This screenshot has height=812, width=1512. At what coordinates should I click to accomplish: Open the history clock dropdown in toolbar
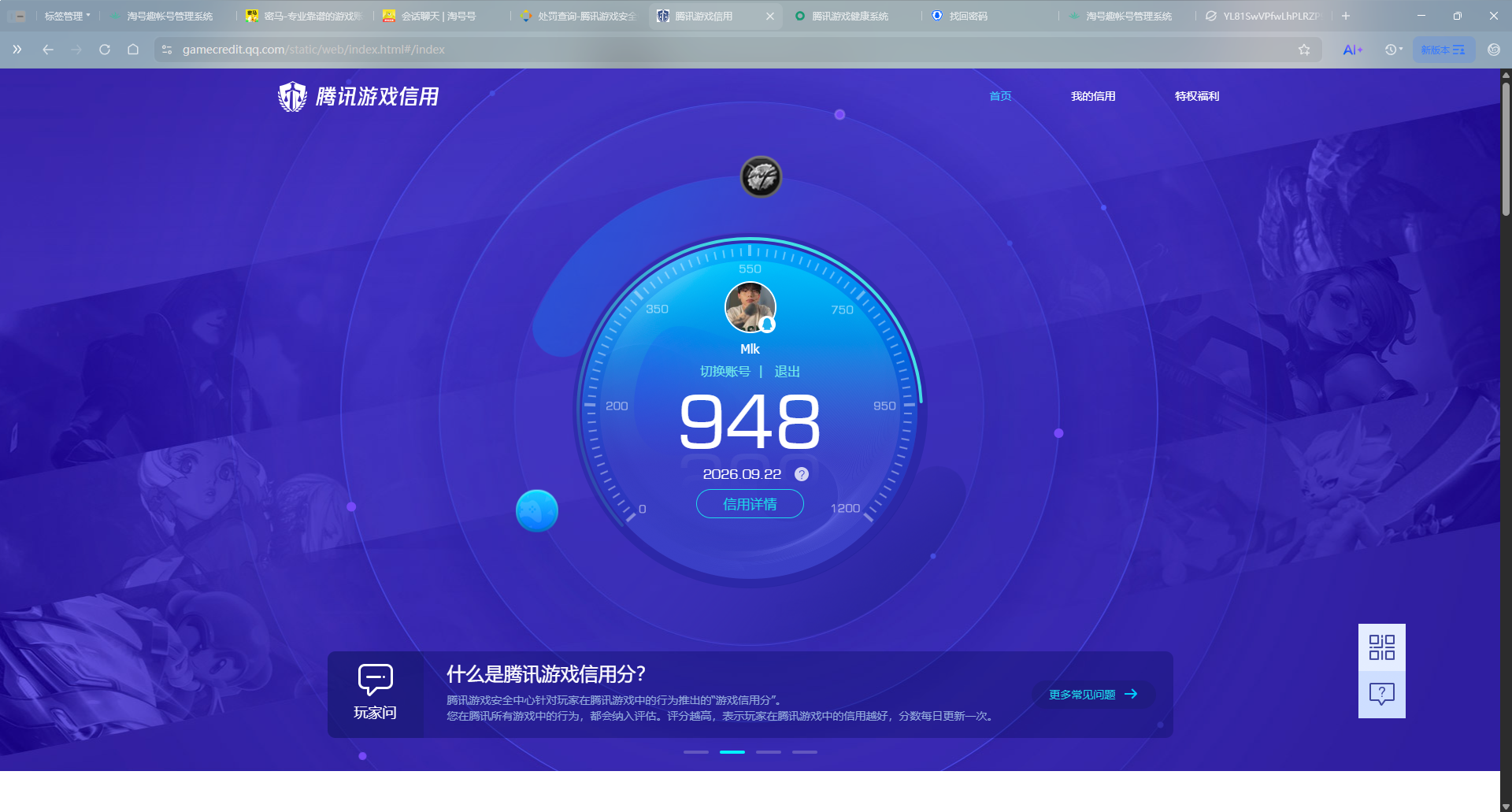[x=1393, y=50]
